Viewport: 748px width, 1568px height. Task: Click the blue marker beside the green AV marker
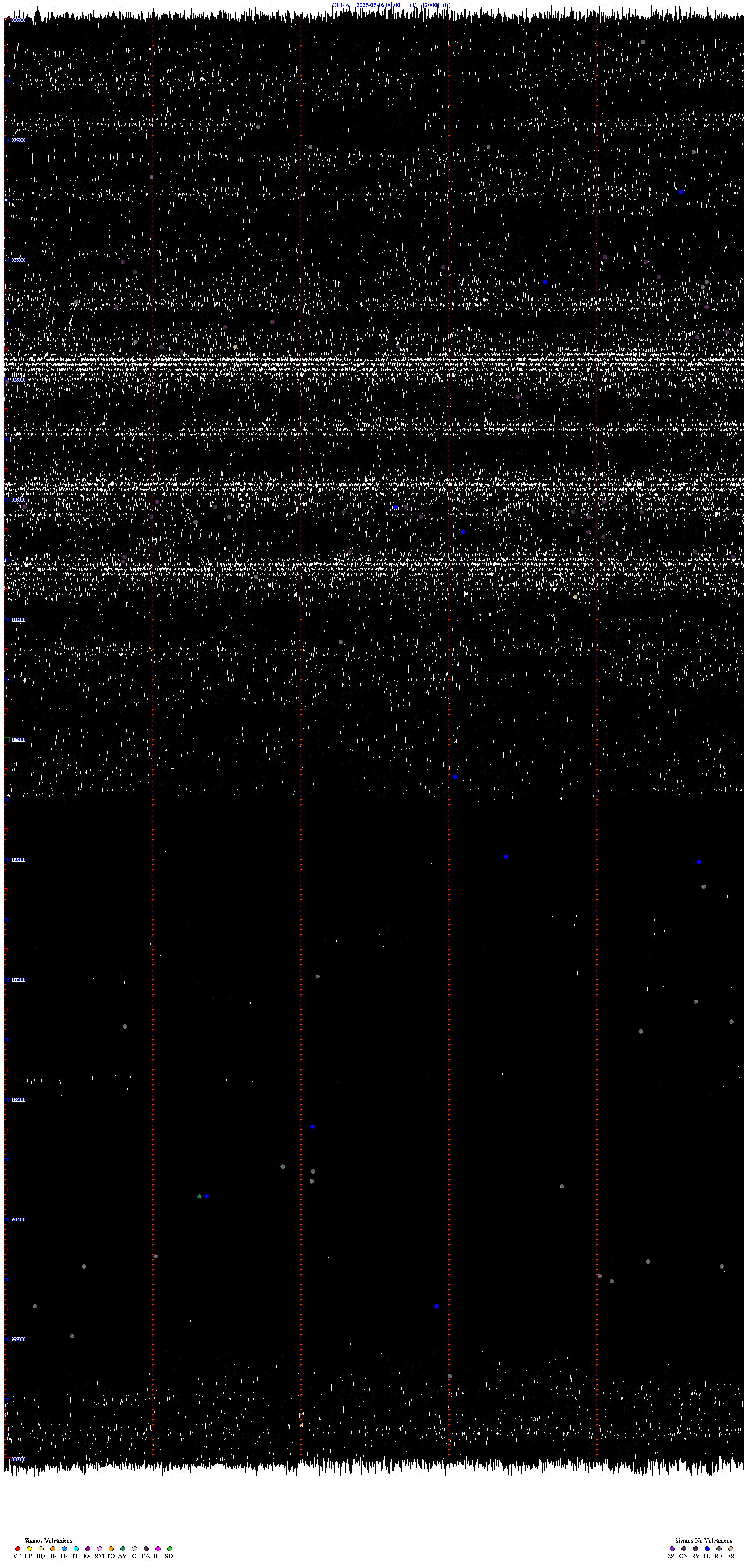(x=206, y=1197)
